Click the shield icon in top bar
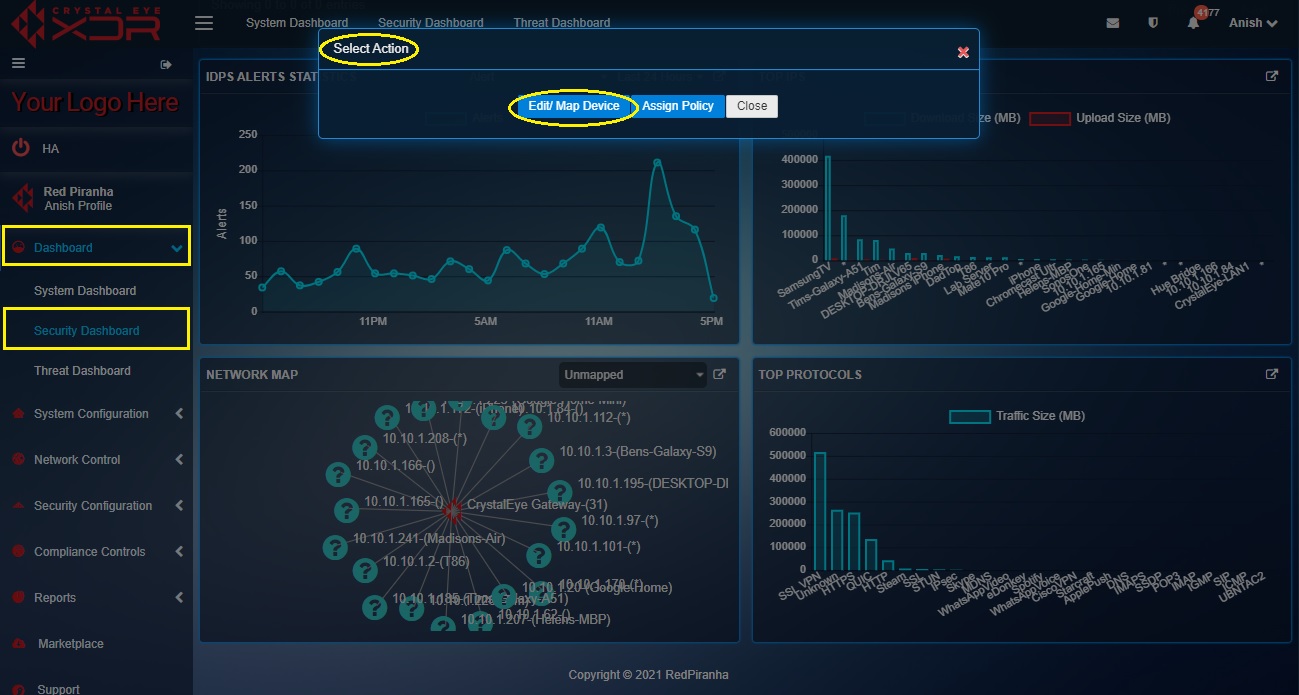The height and width of the screenshot is (695, 1299). click(1153, 23)
